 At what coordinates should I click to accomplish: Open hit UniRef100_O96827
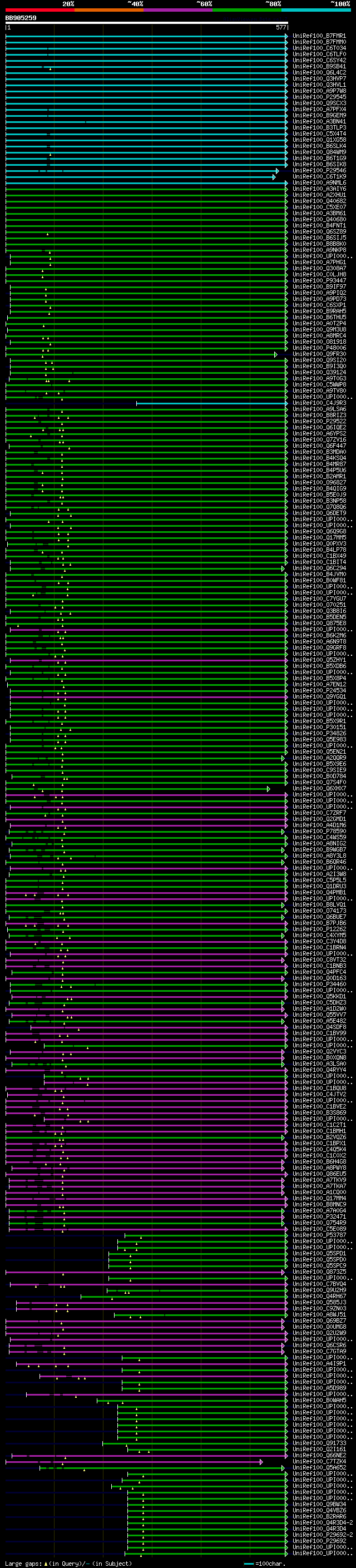pyautogui.click(x=319, y=483)
